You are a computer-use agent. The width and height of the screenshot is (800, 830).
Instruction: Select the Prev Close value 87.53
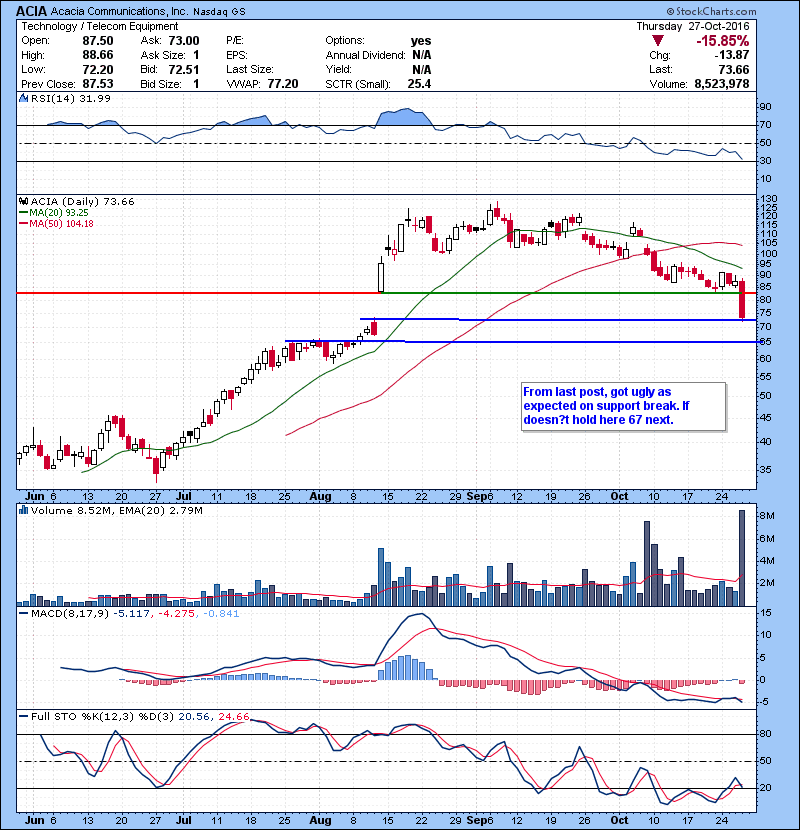tap(97, 84)
